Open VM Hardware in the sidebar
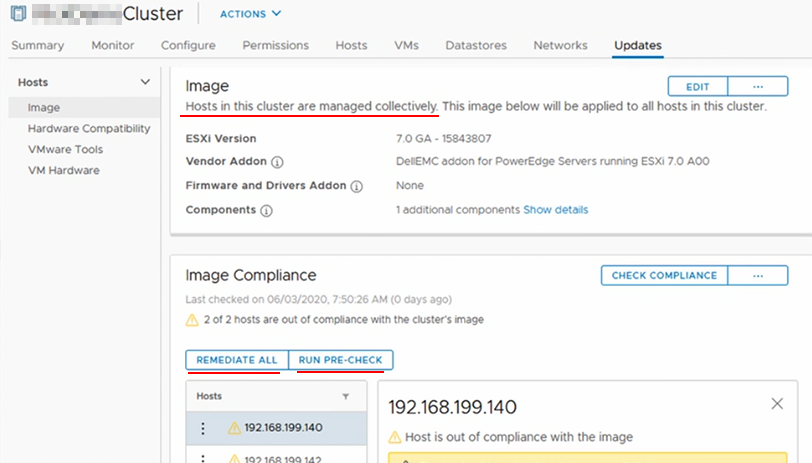The width and height of the screenshot is (812, 463). tap(64, 170)
